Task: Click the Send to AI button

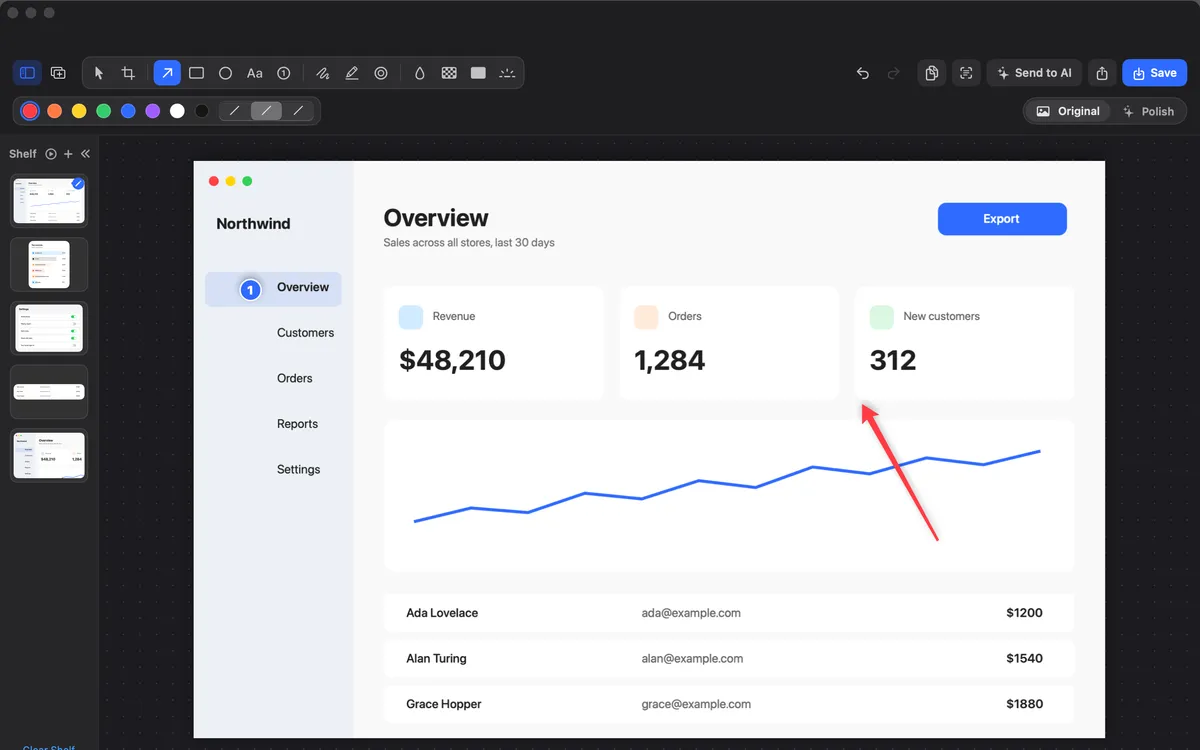Action: (x=1035, y=73)
